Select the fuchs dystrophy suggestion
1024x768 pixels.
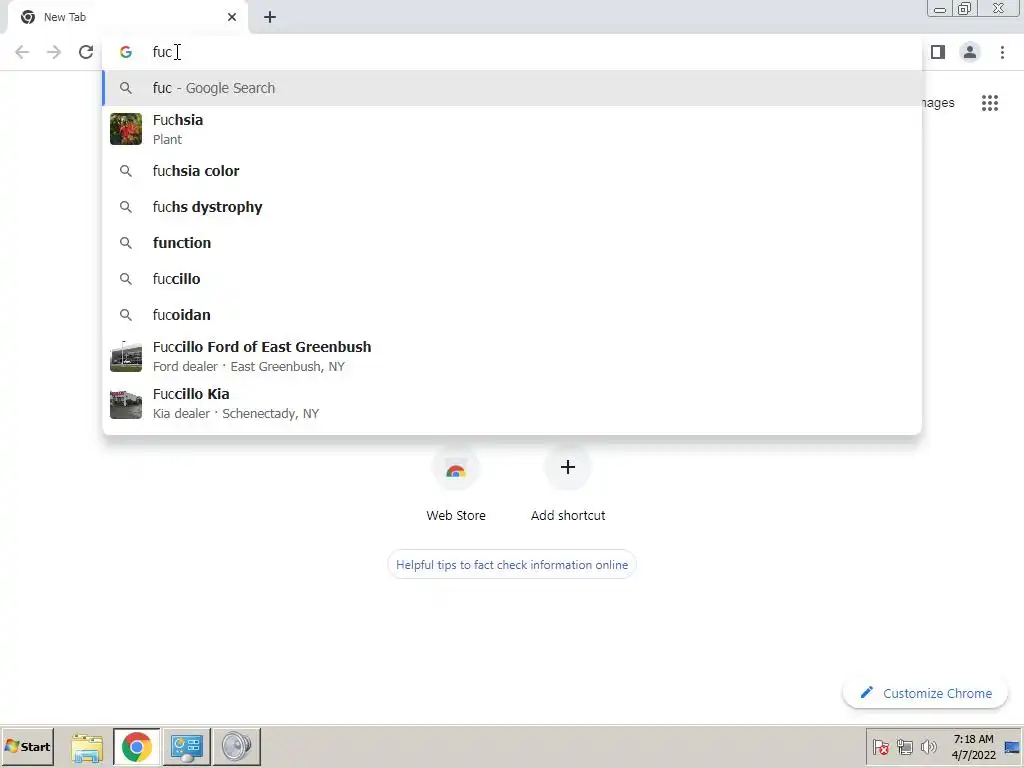click(512, 207)
